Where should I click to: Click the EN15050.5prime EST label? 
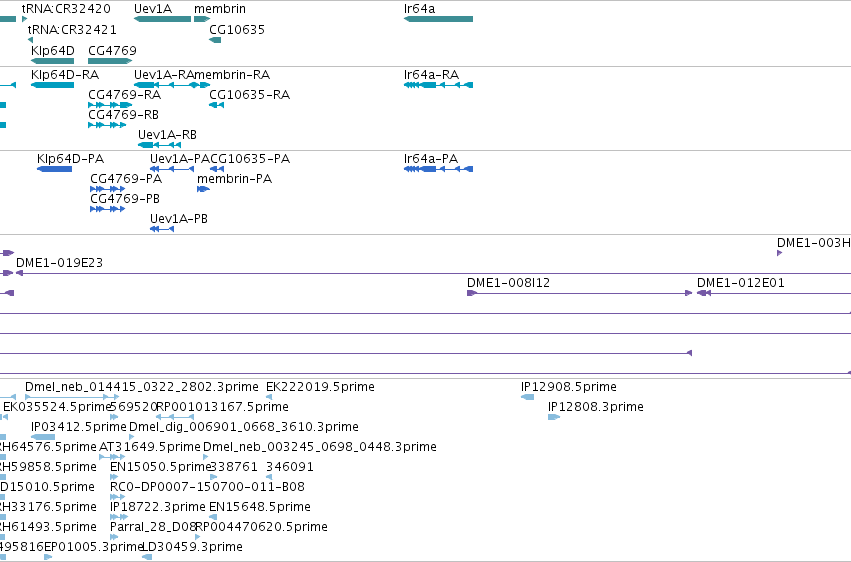coord(160,467)
